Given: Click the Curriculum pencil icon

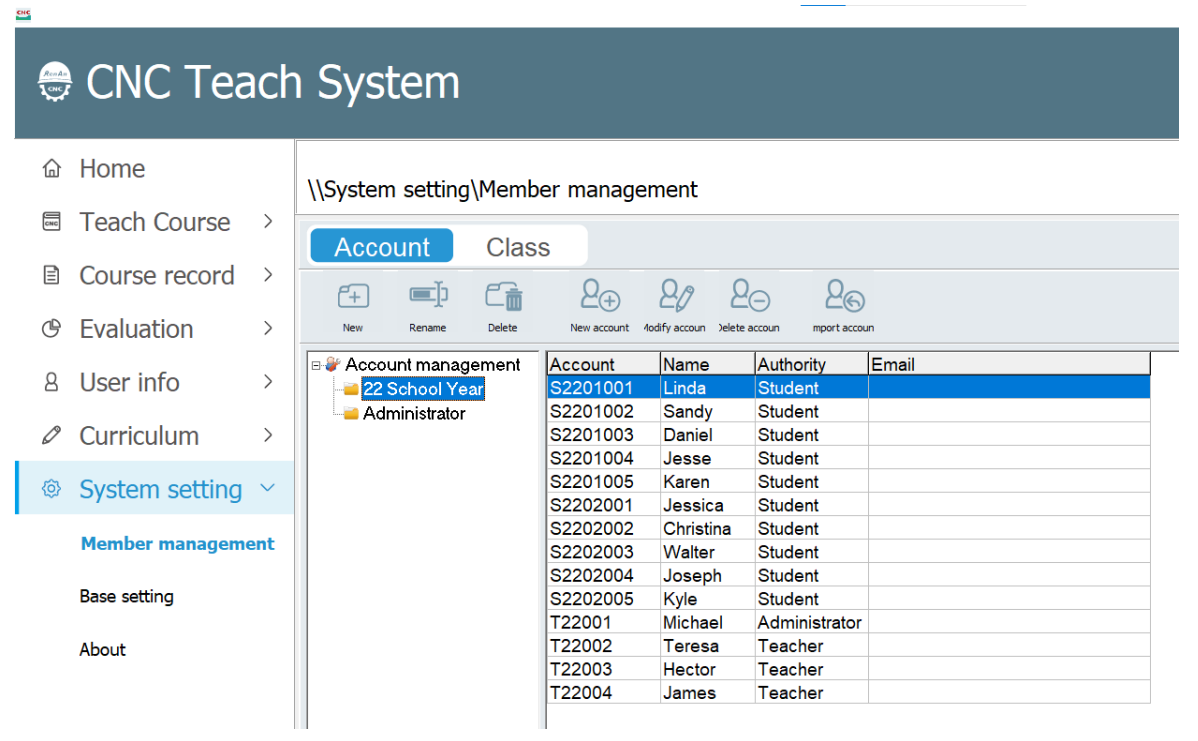Looking at the screenshot, I should coord(51,435).
